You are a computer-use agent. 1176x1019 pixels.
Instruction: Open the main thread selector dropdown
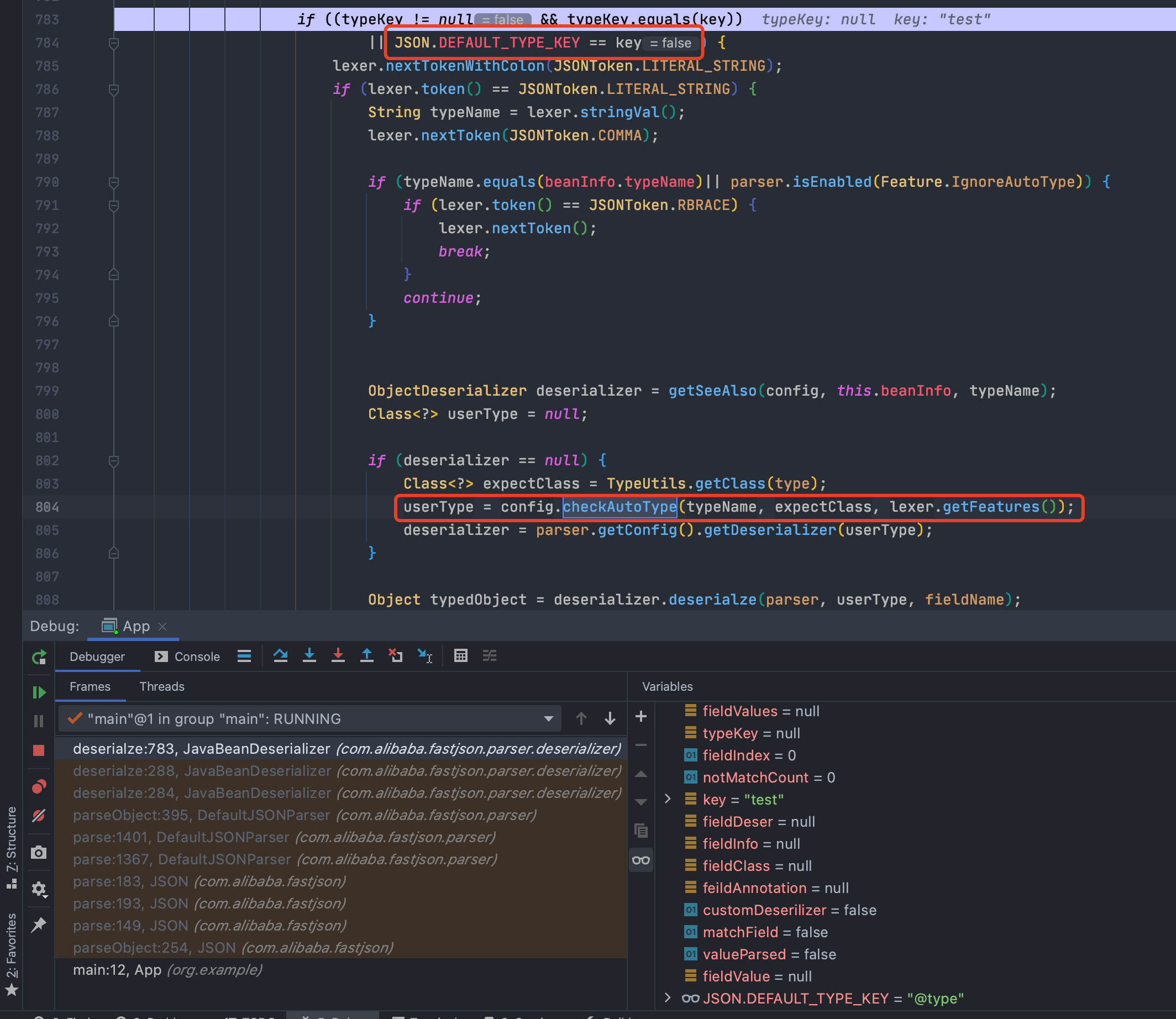(548, 719)
